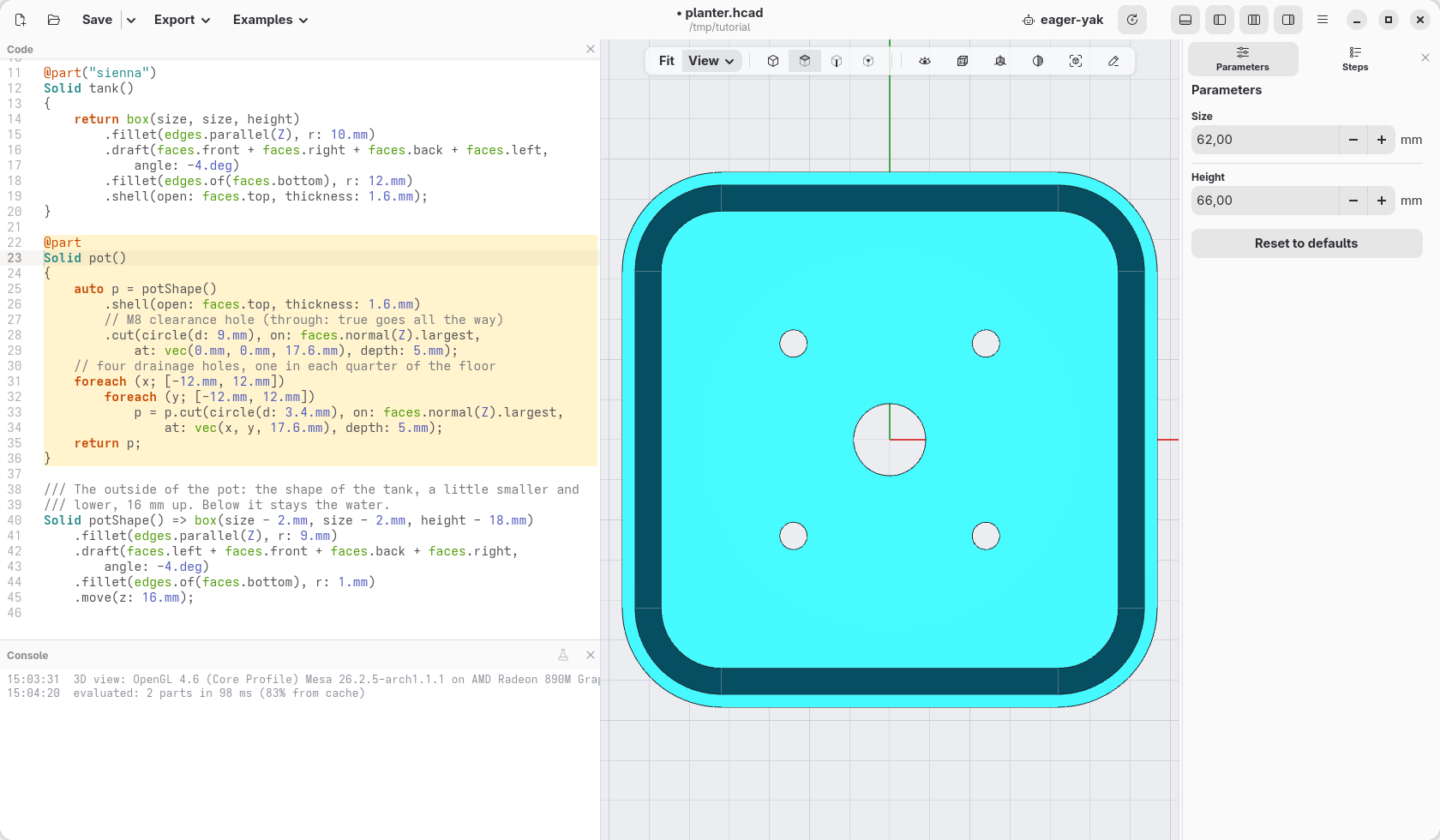Click the wireframe box icon in viewport toolbar

[x=963, y=61]
